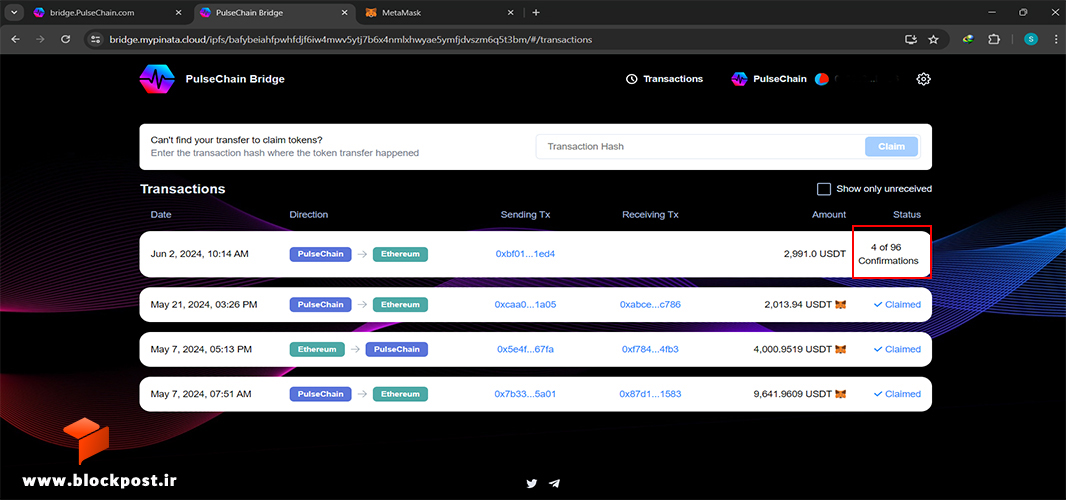Click the PulseChain Bridge logo

[157, 79]
